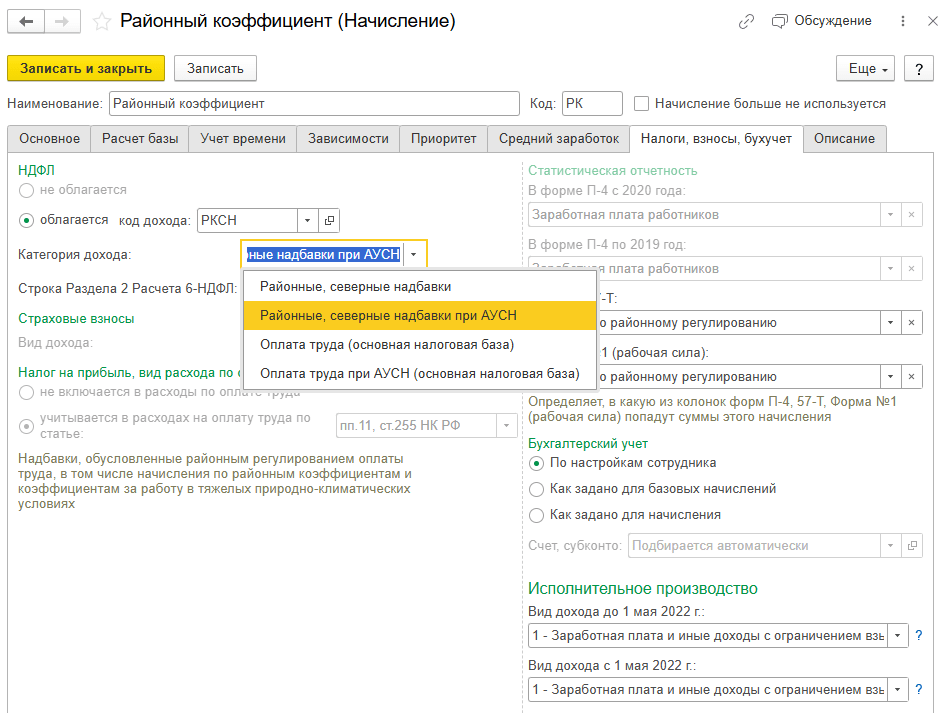Enable Начисление больше не используется checkbox
Image resolution: width=945 pixels, height=713 pixels.
(x=642, y=103)
